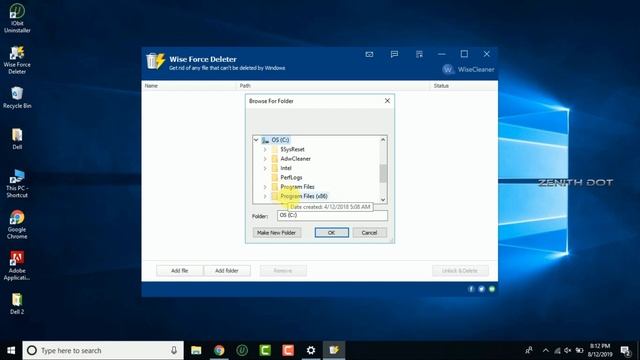The height and width of the screenshot is (360, 640).
Task: Click the scroll up arrow in folder tree
Action: tap(383, 140)
